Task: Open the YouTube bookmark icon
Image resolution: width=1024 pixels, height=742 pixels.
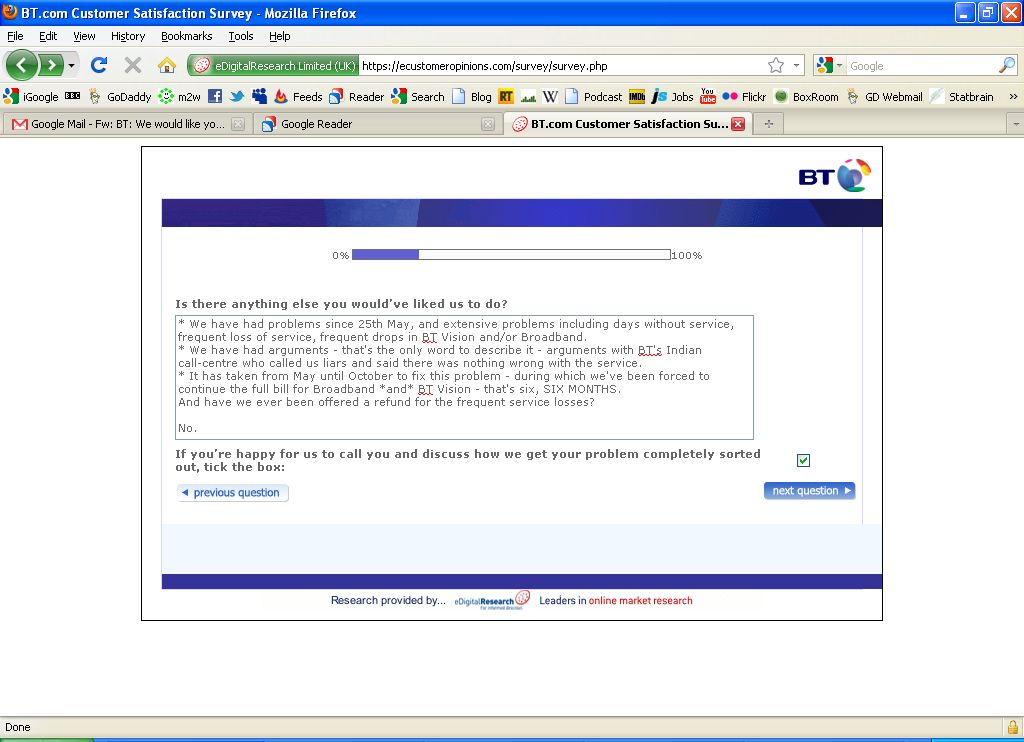Action: pyautogui.click(x=708, y=97)
